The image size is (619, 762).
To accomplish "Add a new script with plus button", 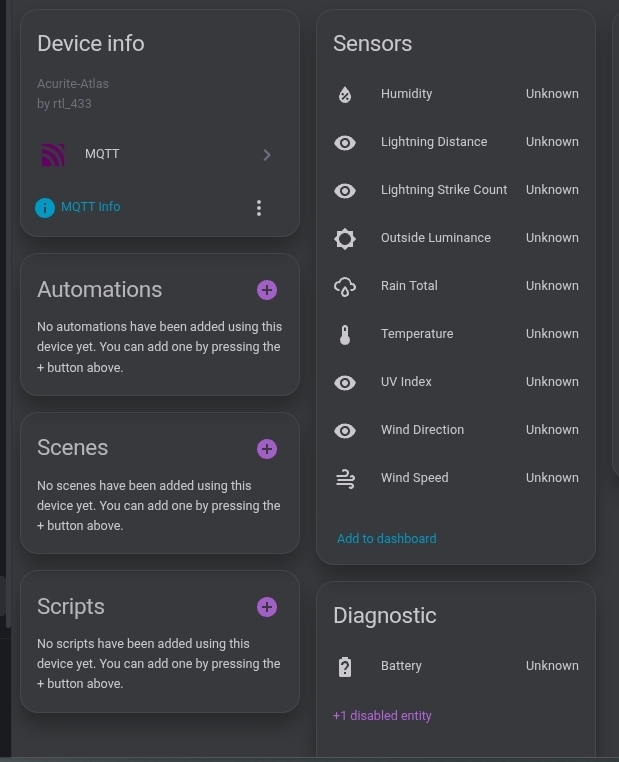I will pyautogui.click(x=267, y=607).
